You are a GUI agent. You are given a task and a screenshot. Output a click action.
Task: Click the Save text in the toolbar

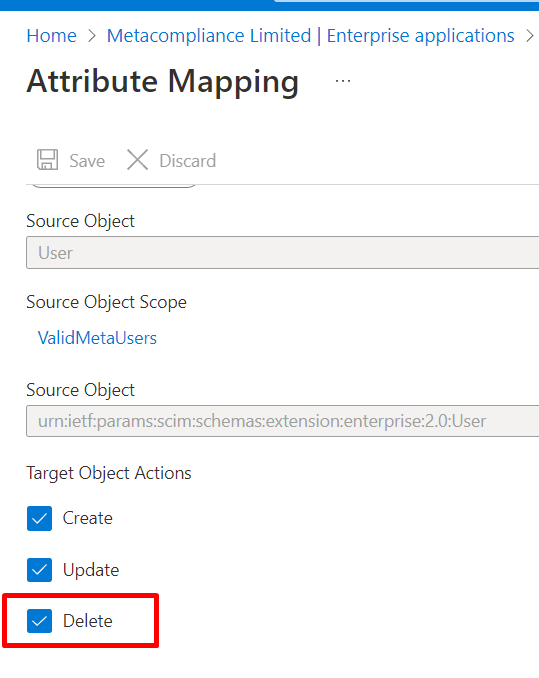[87, 161]
